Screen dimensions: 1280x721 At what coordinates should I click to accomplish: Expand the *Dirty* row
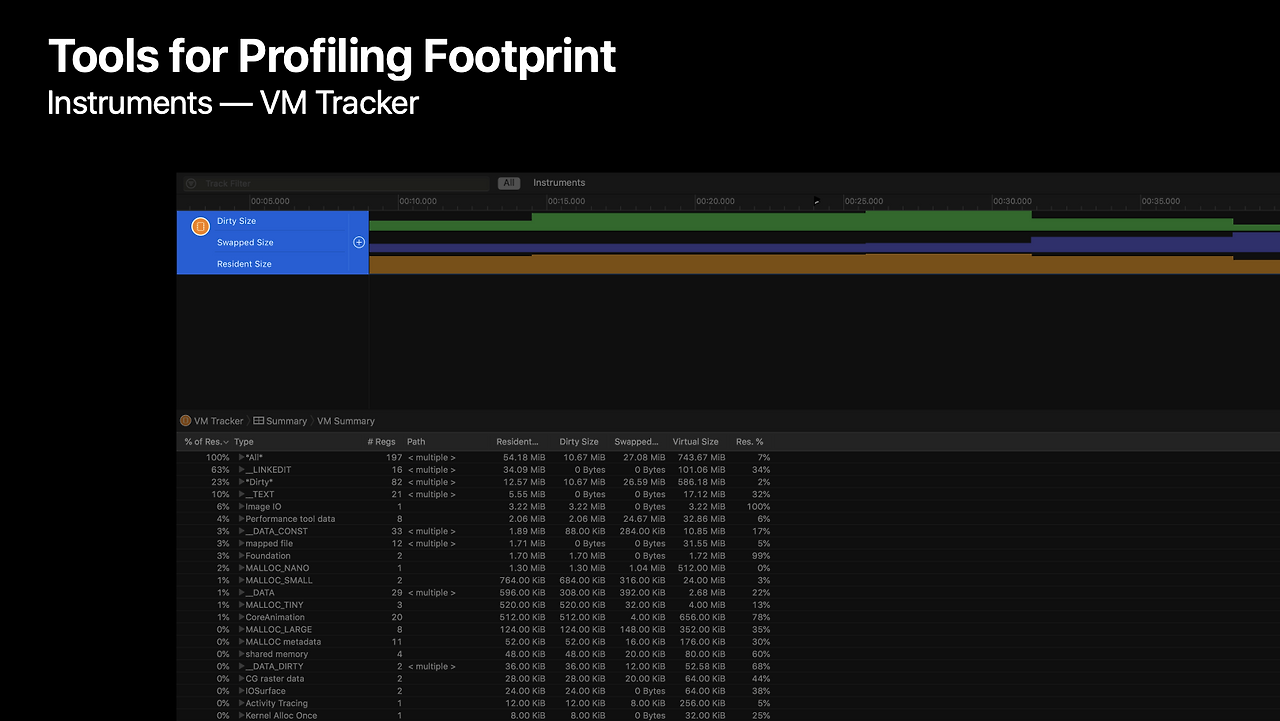pyautogui.click(x=241, y=482)
